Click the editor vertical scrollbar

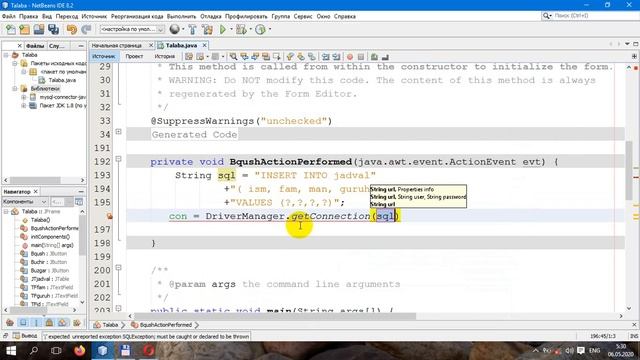(629, 170)
